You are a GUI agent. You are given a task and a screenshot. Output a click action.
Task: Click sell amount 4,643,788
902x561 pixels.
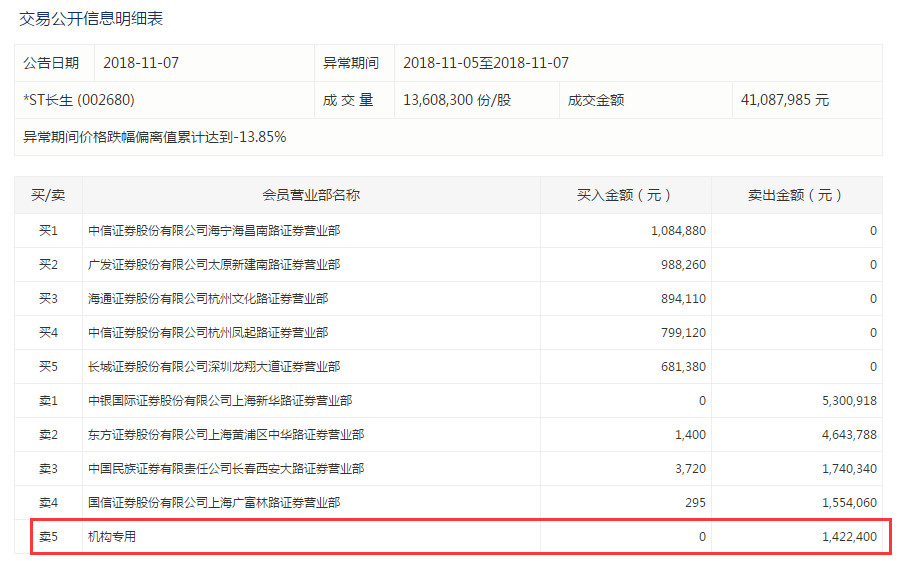(x=849, y=434)
